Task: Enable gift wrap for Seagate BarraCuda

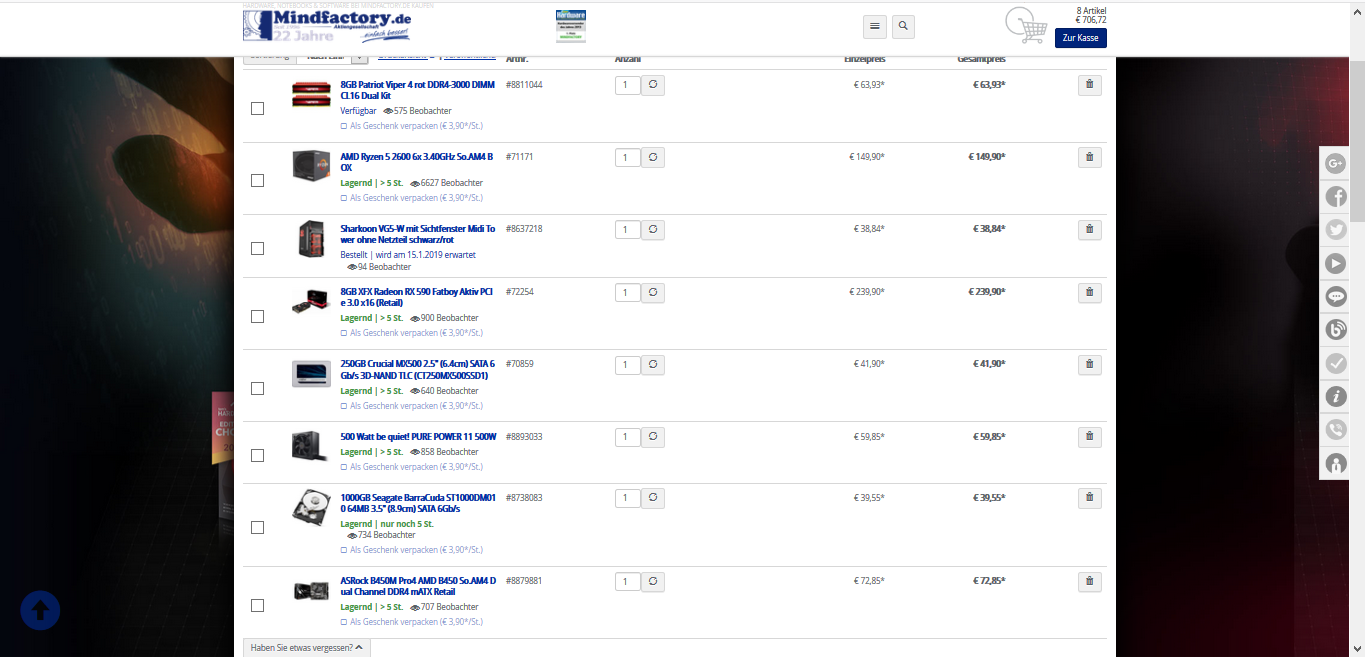Action: [x=344, y=550]
